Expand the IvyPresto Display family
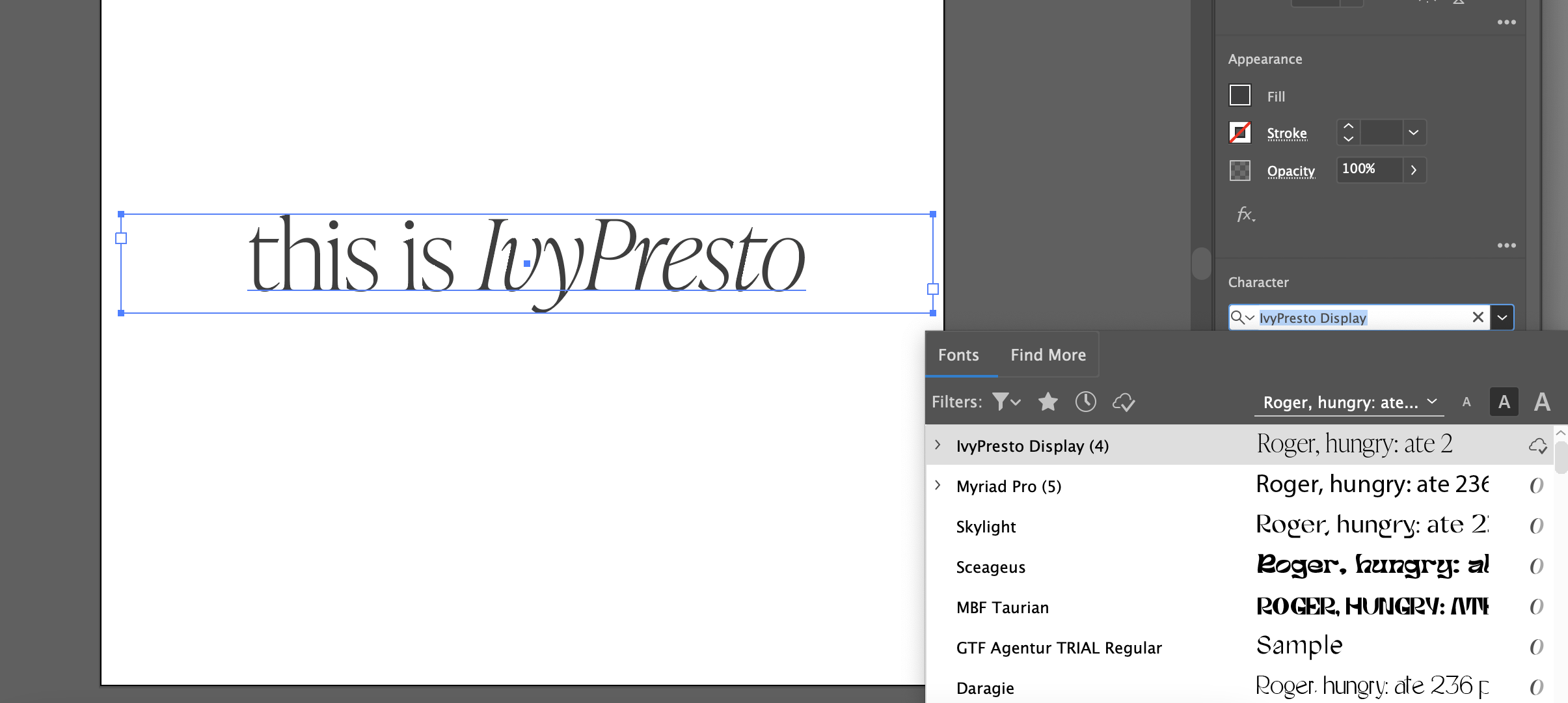Screen dimensions: 1568x703 [x=938, y=445]
